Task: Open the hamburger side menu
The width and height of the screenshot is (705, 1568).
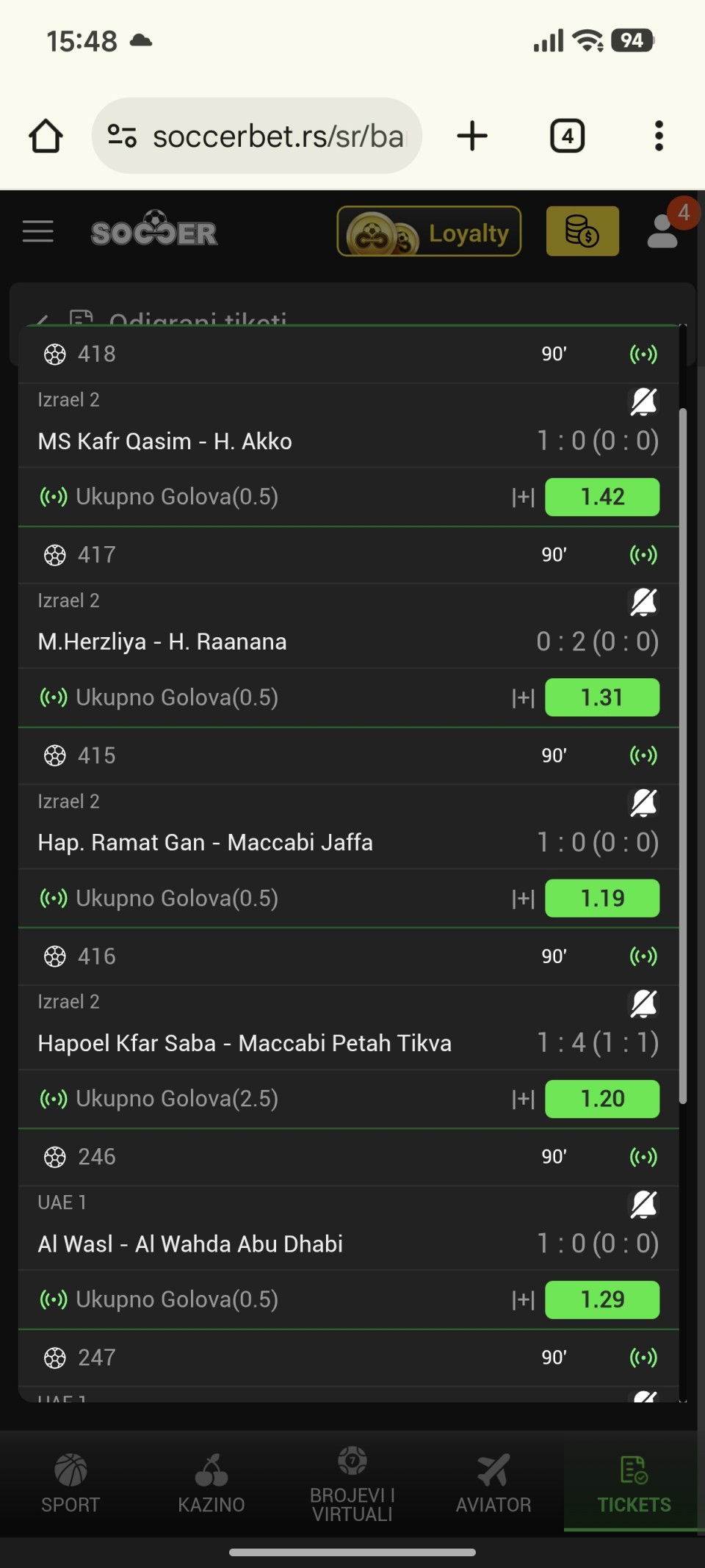Action: [38, 232]
